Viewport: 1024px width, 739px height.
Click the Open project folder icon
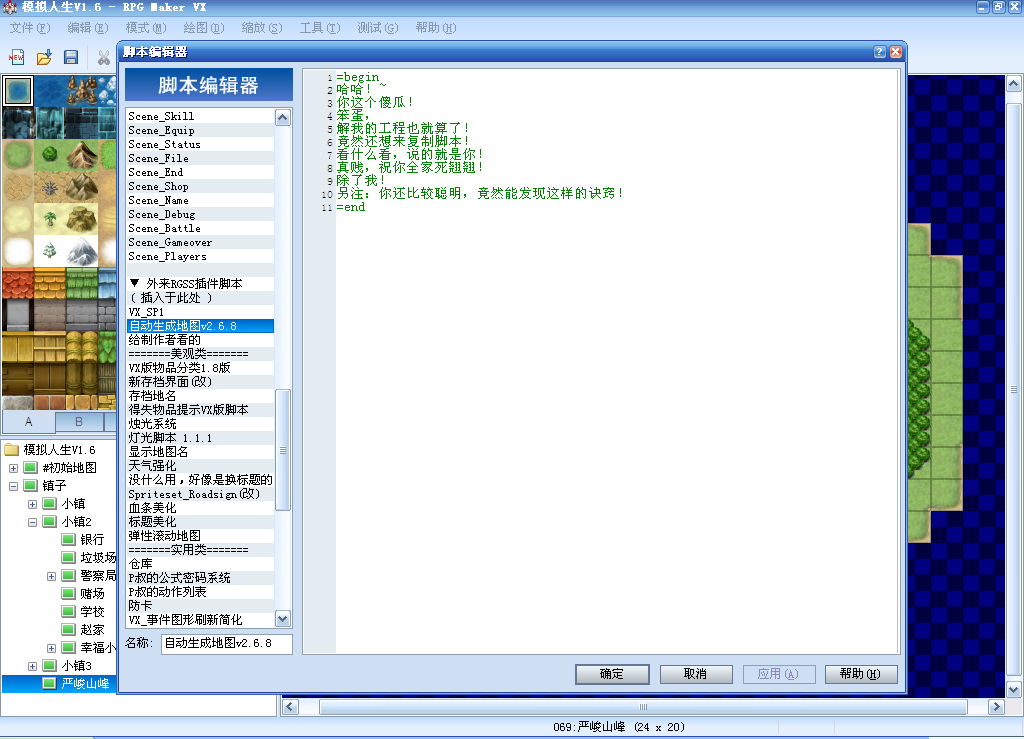(44, 57)
